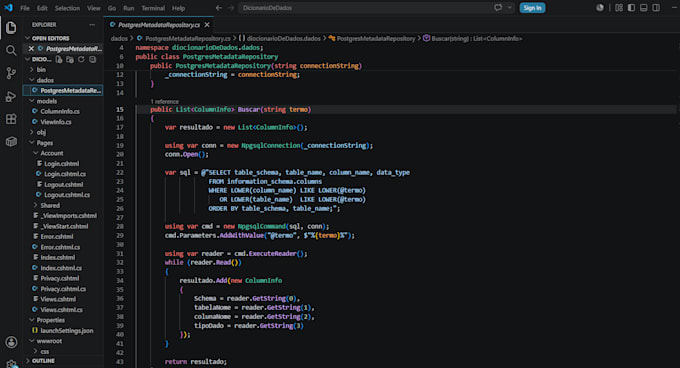Image resolution: width=680 pixels, height=368 pixels.
Task: Click the VS Code logo icon
Action: [x=8, y=8]
